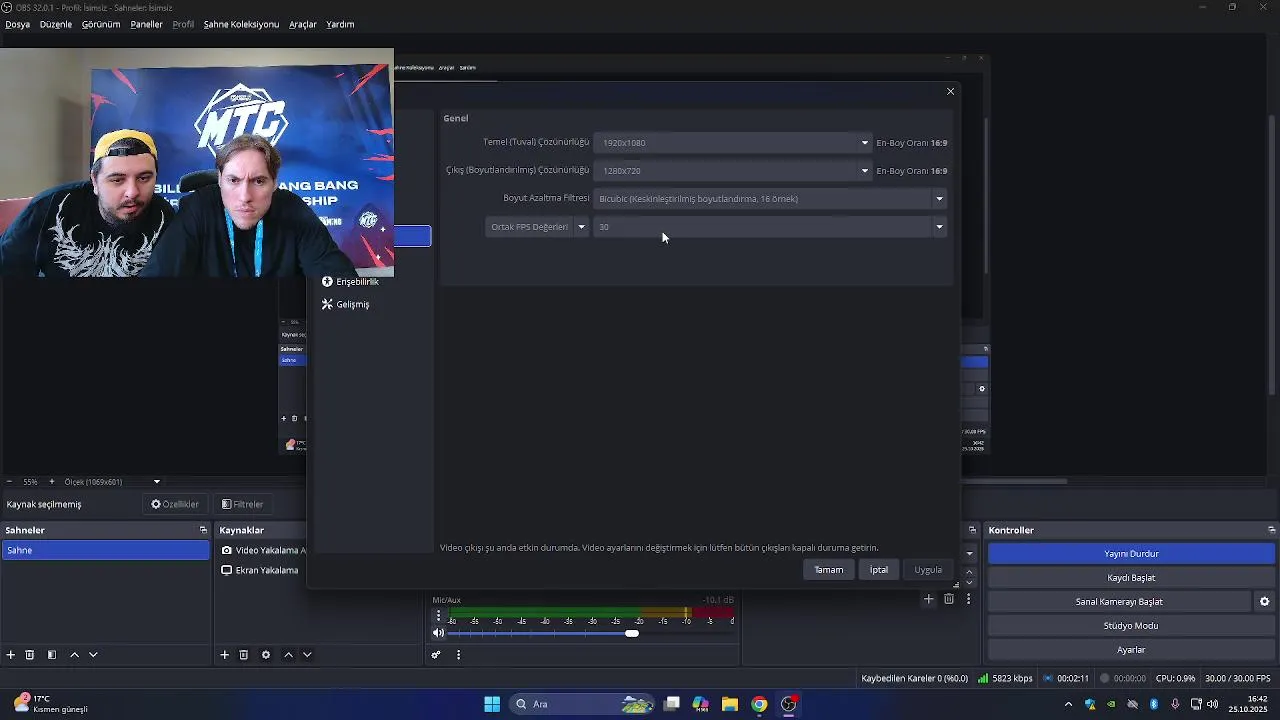Decrease transition duration stepper down arrow
The width and height of the screenshot is (1280, 720).
[969, 582]
